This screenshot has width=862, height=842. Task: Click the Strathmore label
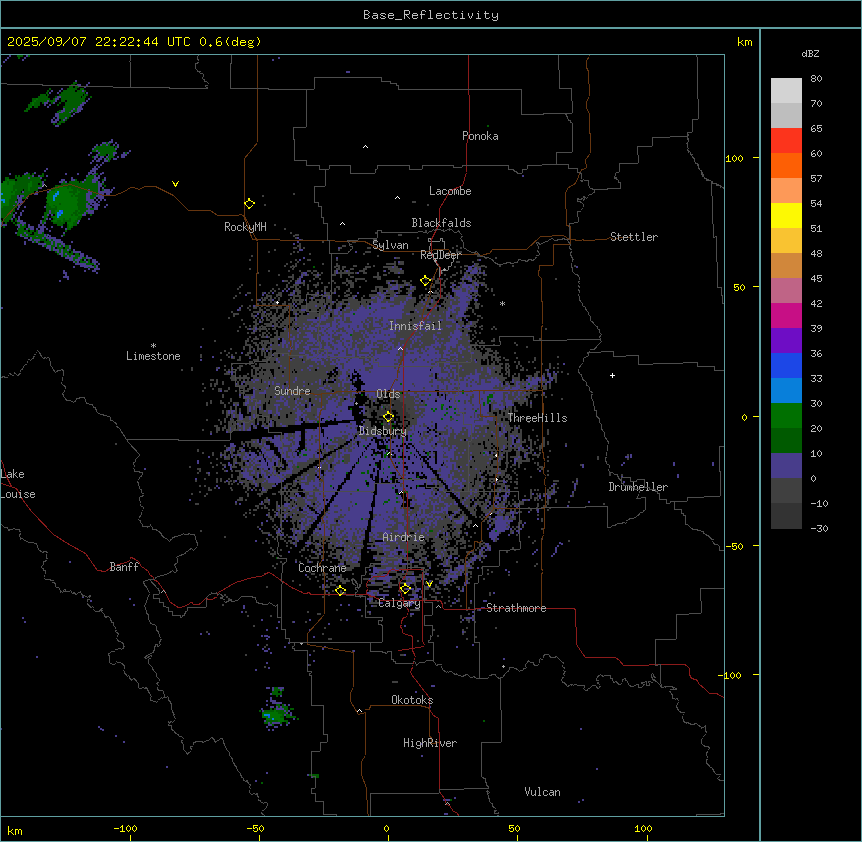click(516, 608)
